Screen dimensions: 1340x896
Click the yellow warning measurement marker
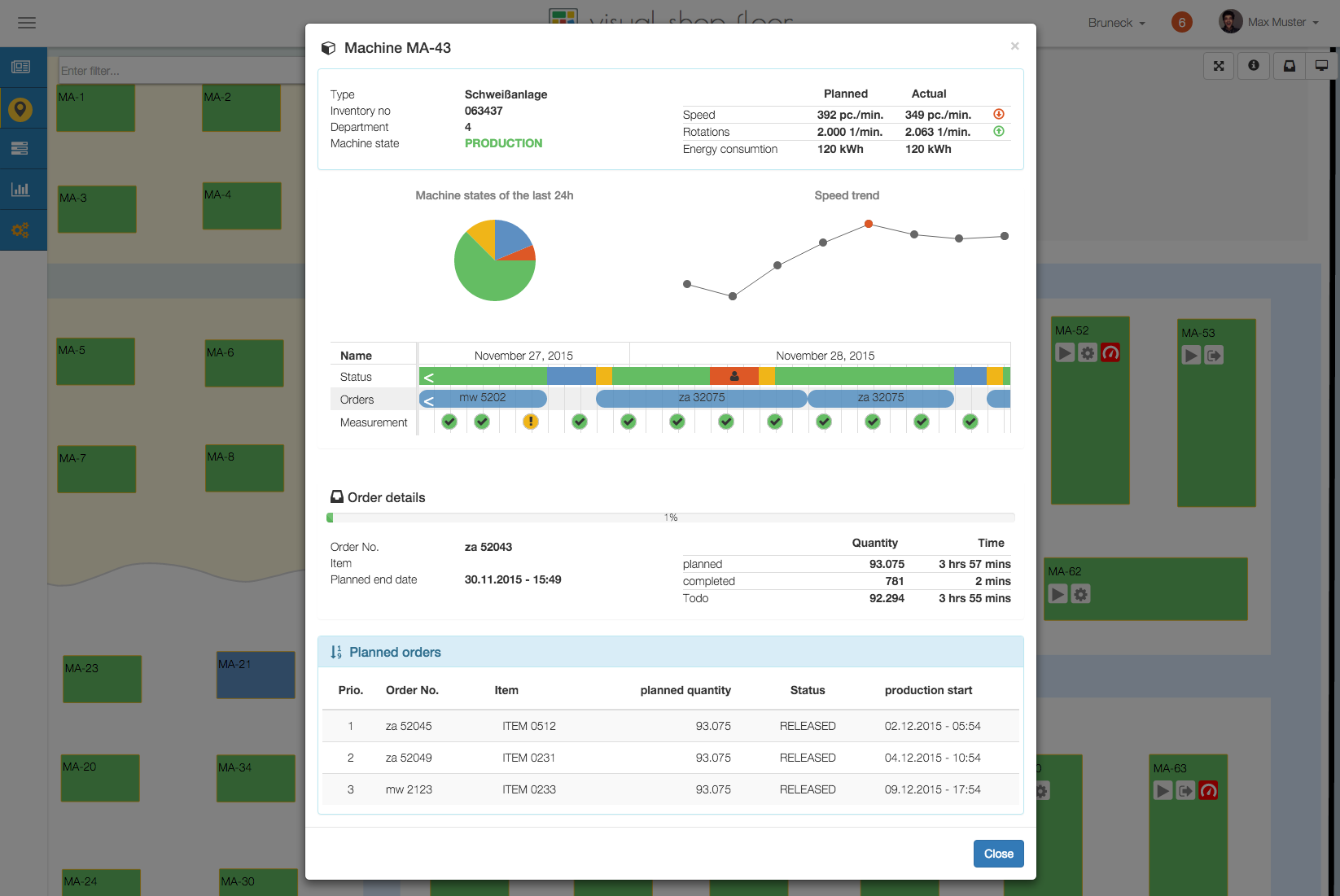(531, 422)
